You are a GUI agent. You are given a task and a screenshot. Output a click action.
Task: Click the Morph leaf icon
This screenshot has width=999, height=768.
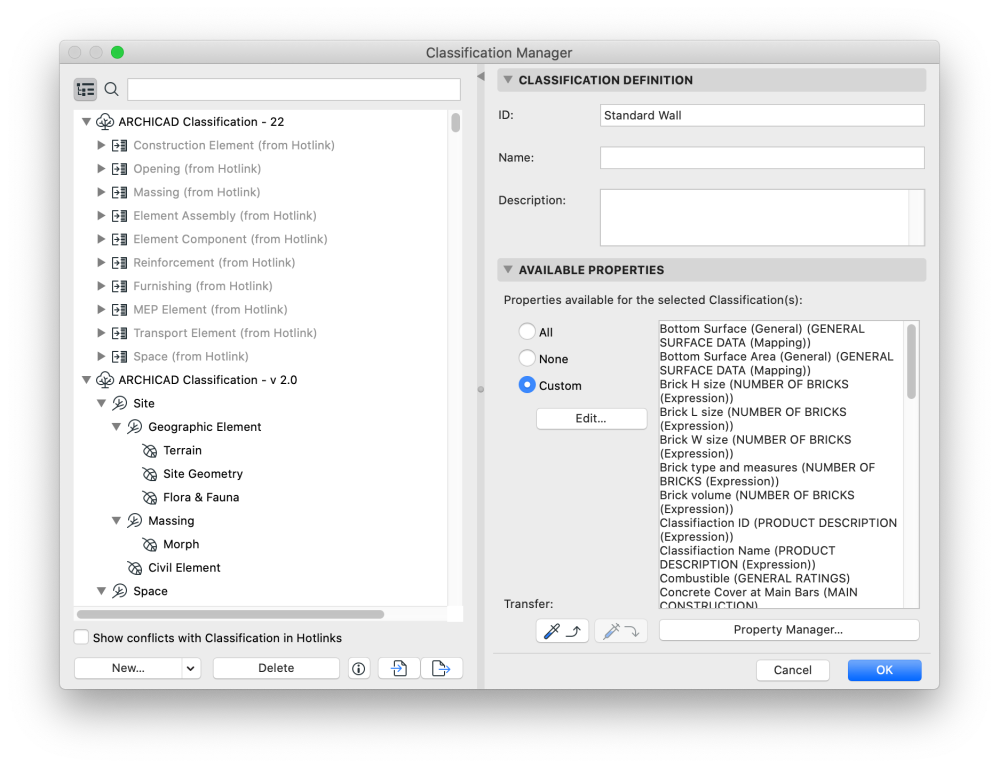pos(150,545)
